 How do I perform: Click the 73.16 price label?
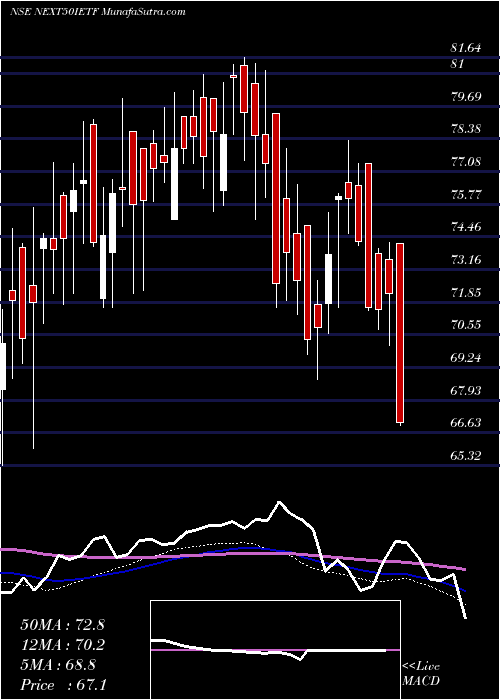[x=466, y=259]
